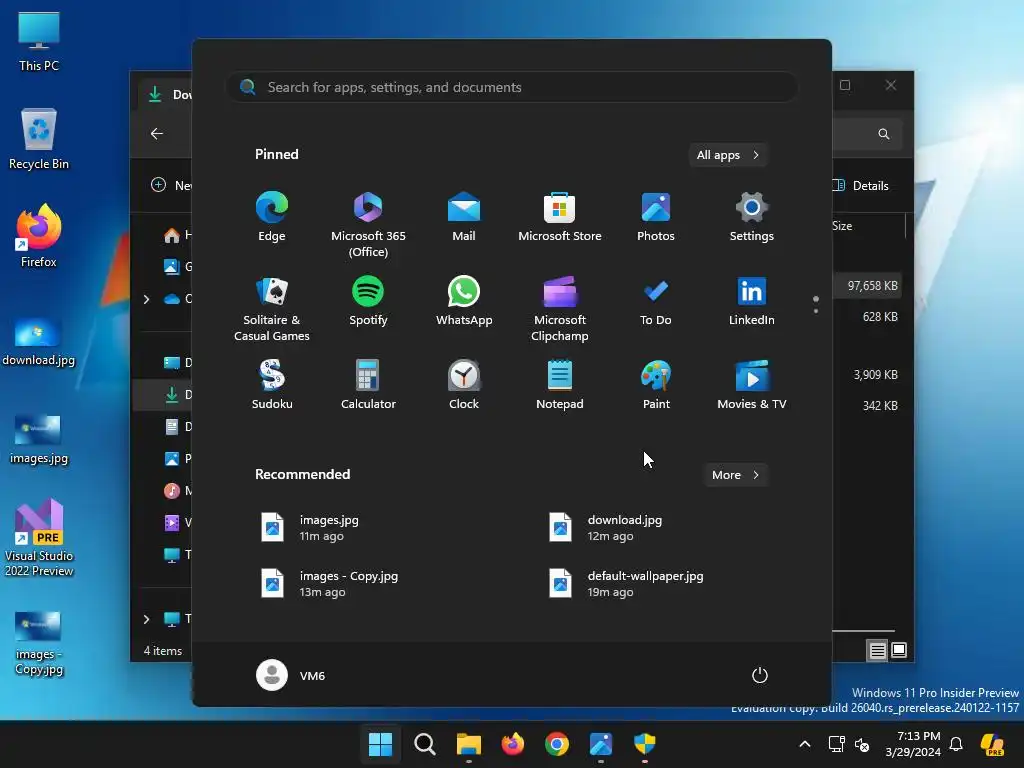The height and width of the screenshot is (768, 1024).
Task: Open Settings from pinned apps
Action: [752, 217]
